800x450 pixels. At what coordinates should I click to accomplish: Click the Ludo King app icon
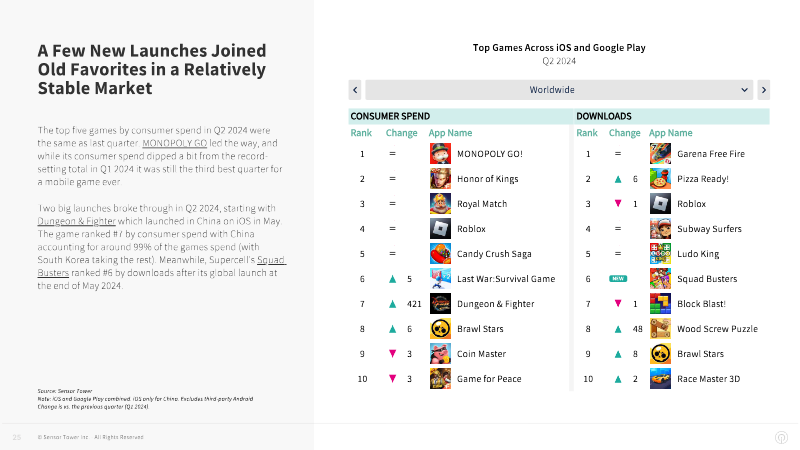click(660, 254)
